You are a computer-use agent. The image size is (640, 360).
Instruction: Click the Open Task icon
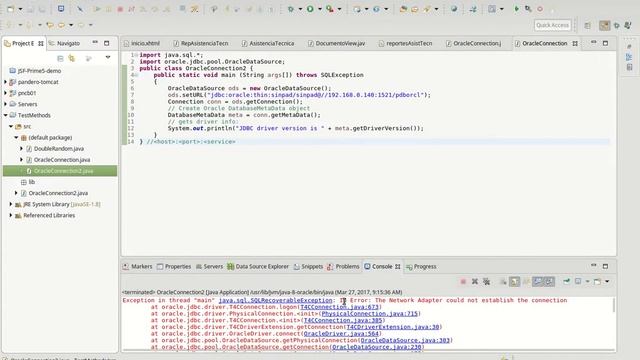[415, 9]
